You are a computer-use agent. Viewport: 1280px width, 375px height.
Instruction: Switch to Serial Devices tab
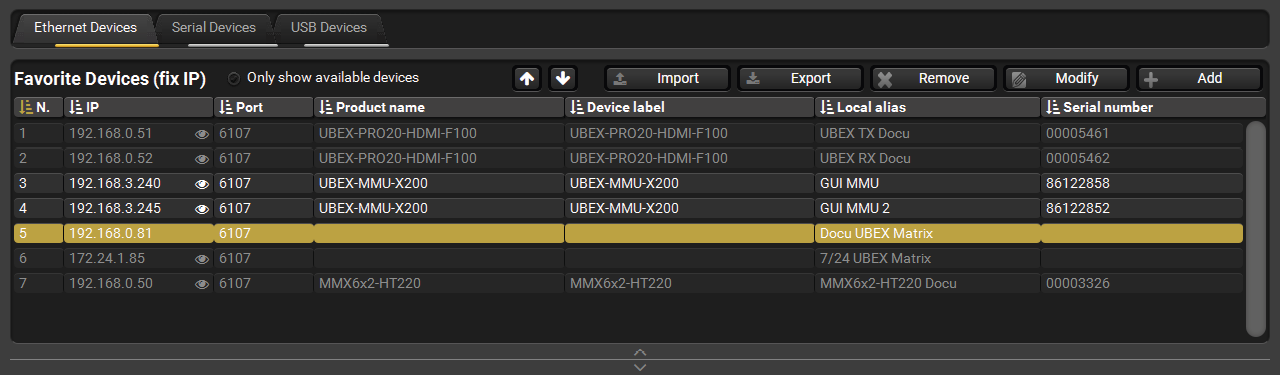pyautogui.click(x=214, y=28)
